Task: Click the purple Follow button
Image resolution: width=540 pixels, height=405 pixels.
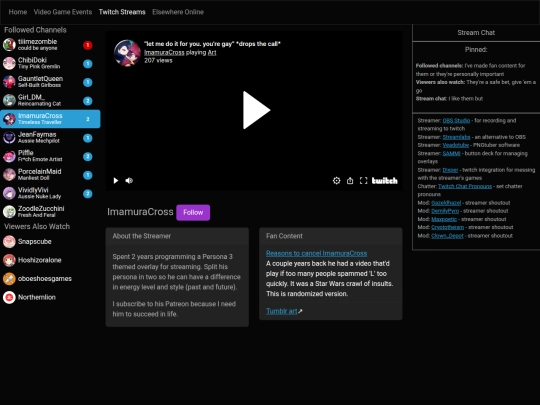Action: coord(193,212)
